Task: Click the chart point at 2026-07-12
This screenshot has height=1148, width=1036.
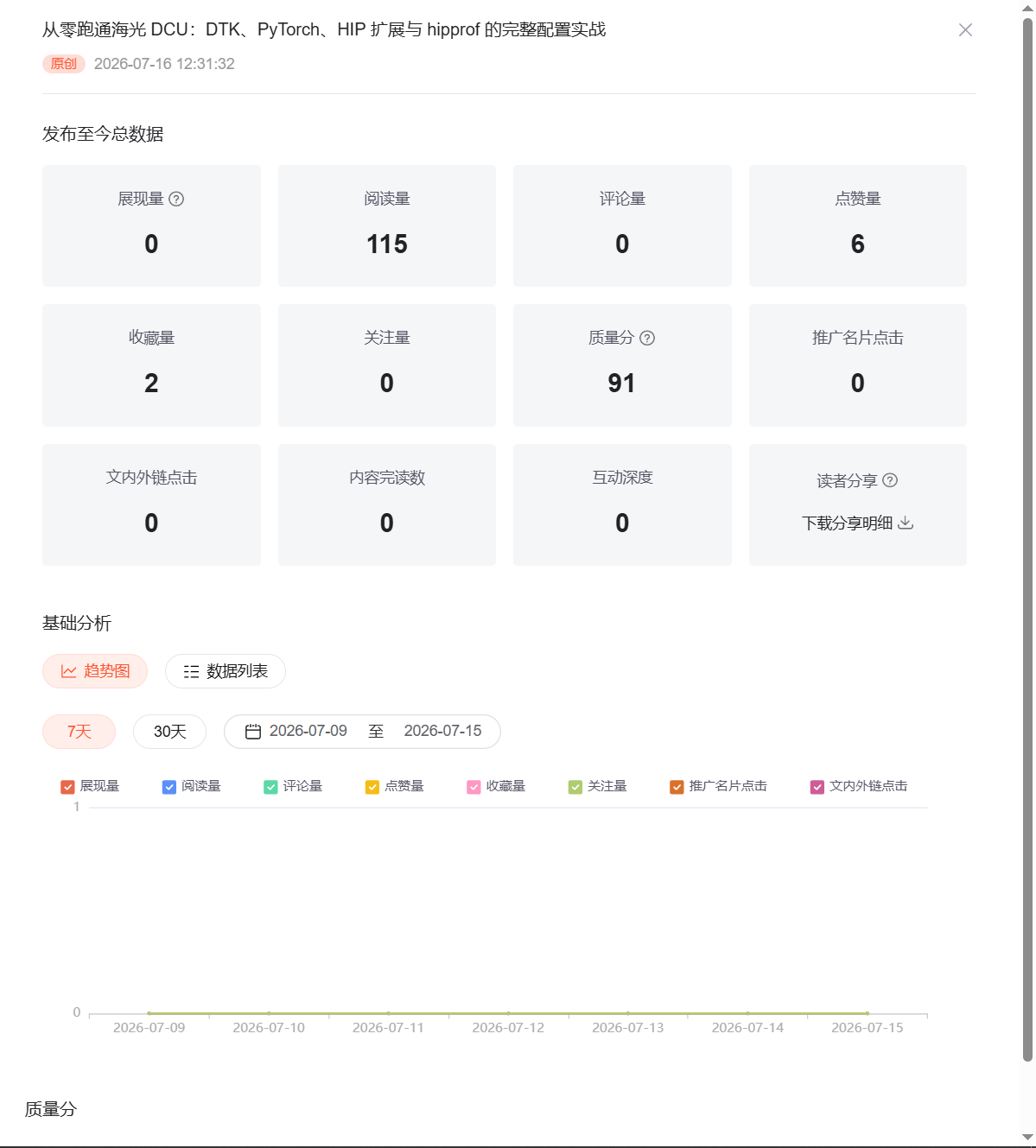Action: 508,1013
